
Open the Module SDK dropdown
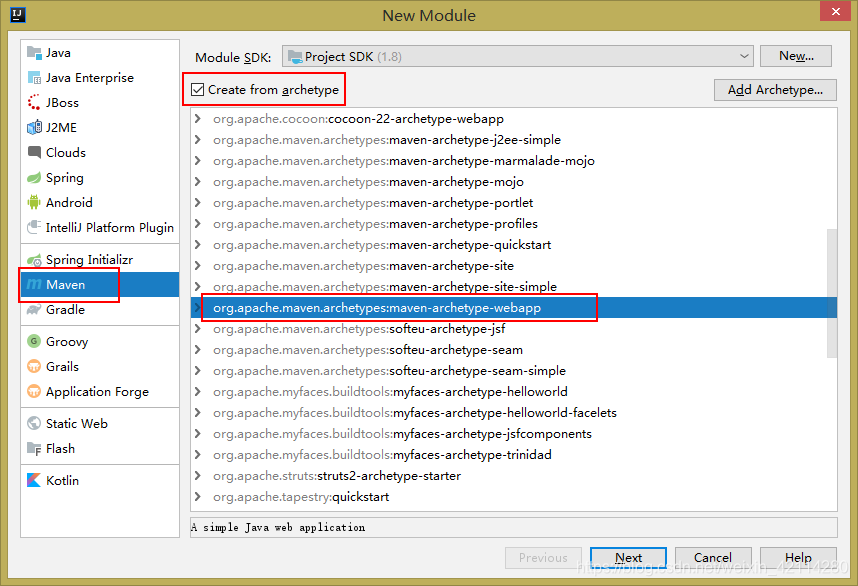pos(518,56)
